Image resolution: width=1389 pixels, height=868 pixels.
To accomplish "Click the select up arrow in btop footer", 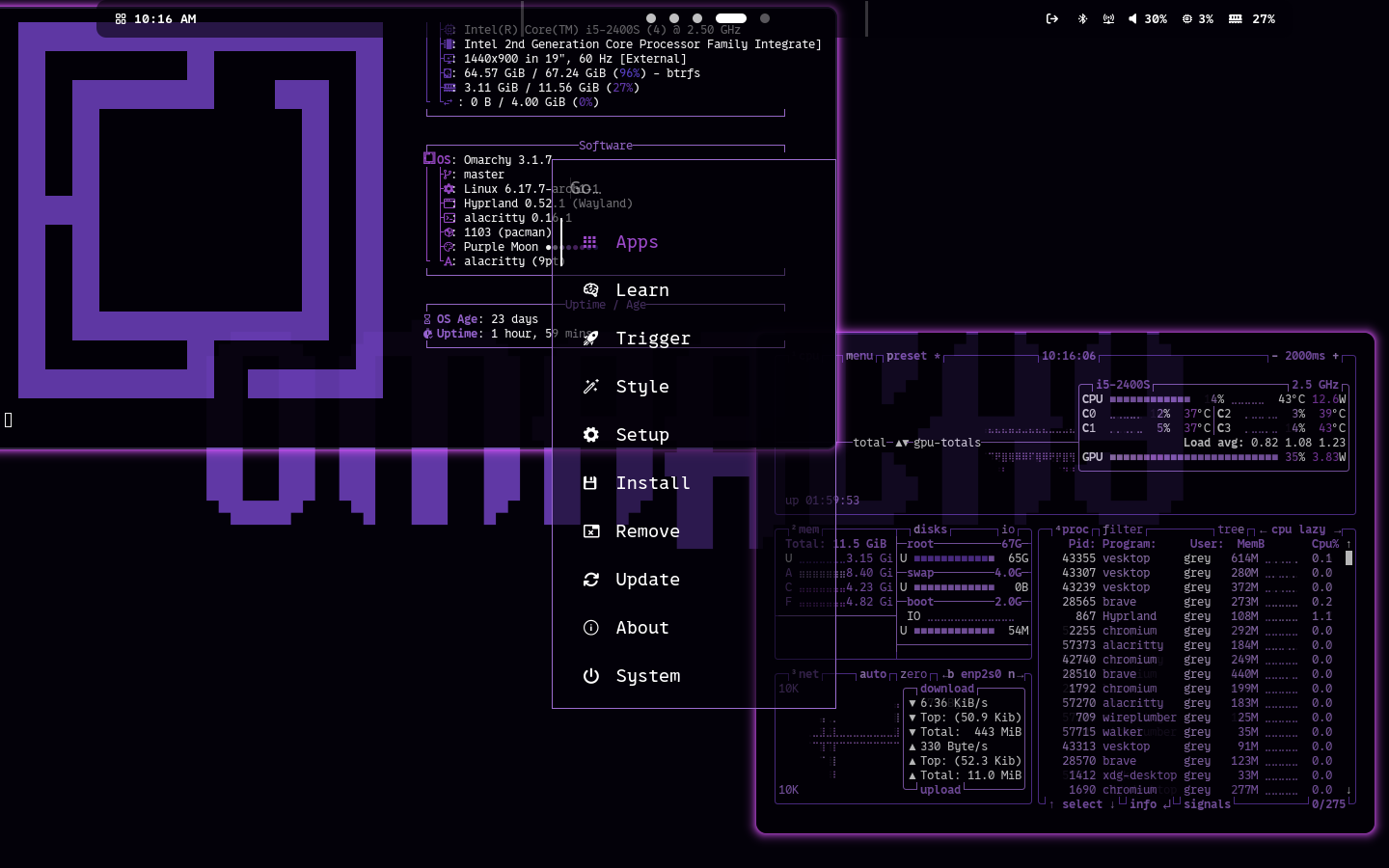I will coord(1051,804).
